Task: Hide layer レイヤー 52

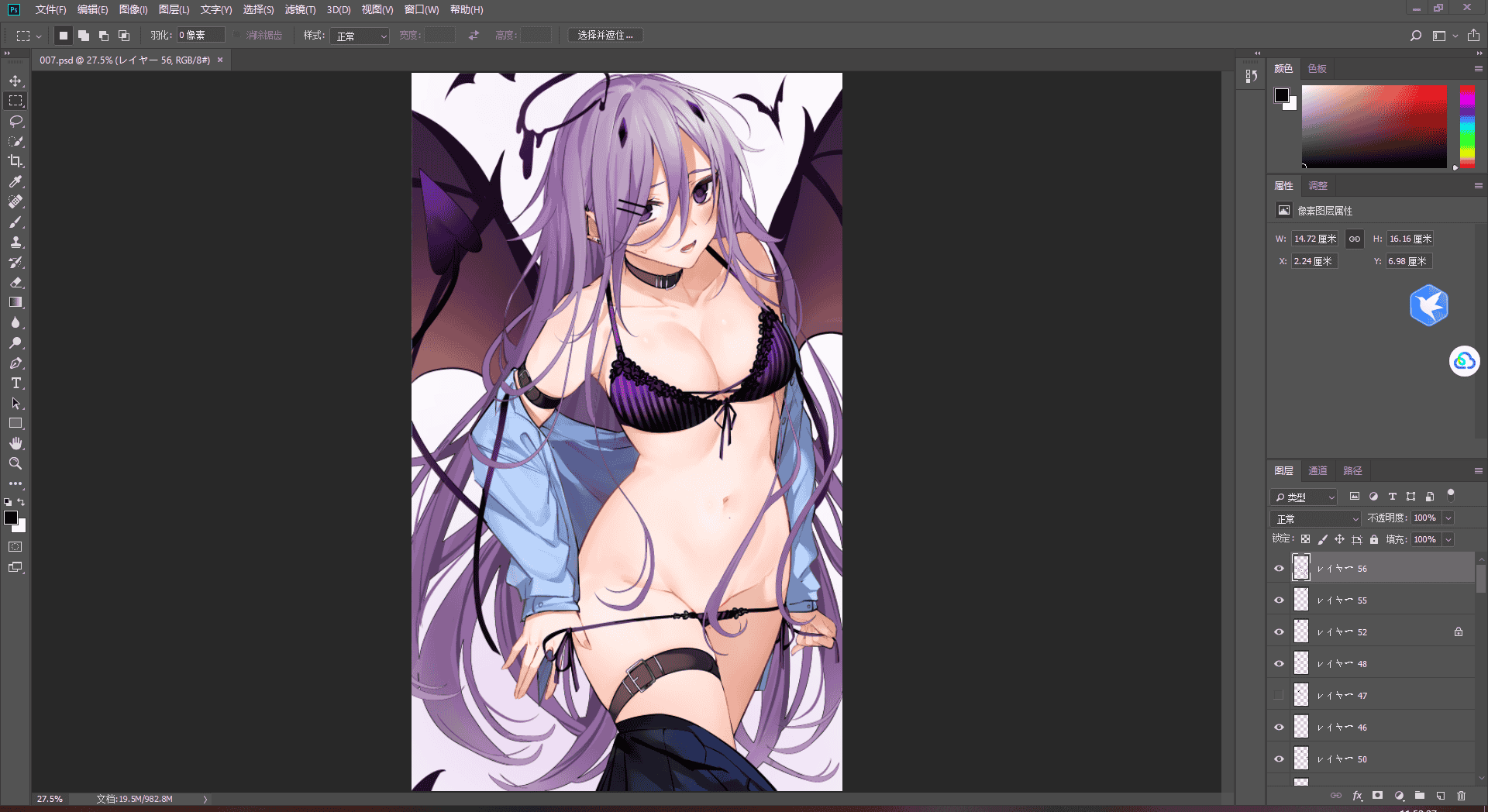Action: coord(1279,631)
